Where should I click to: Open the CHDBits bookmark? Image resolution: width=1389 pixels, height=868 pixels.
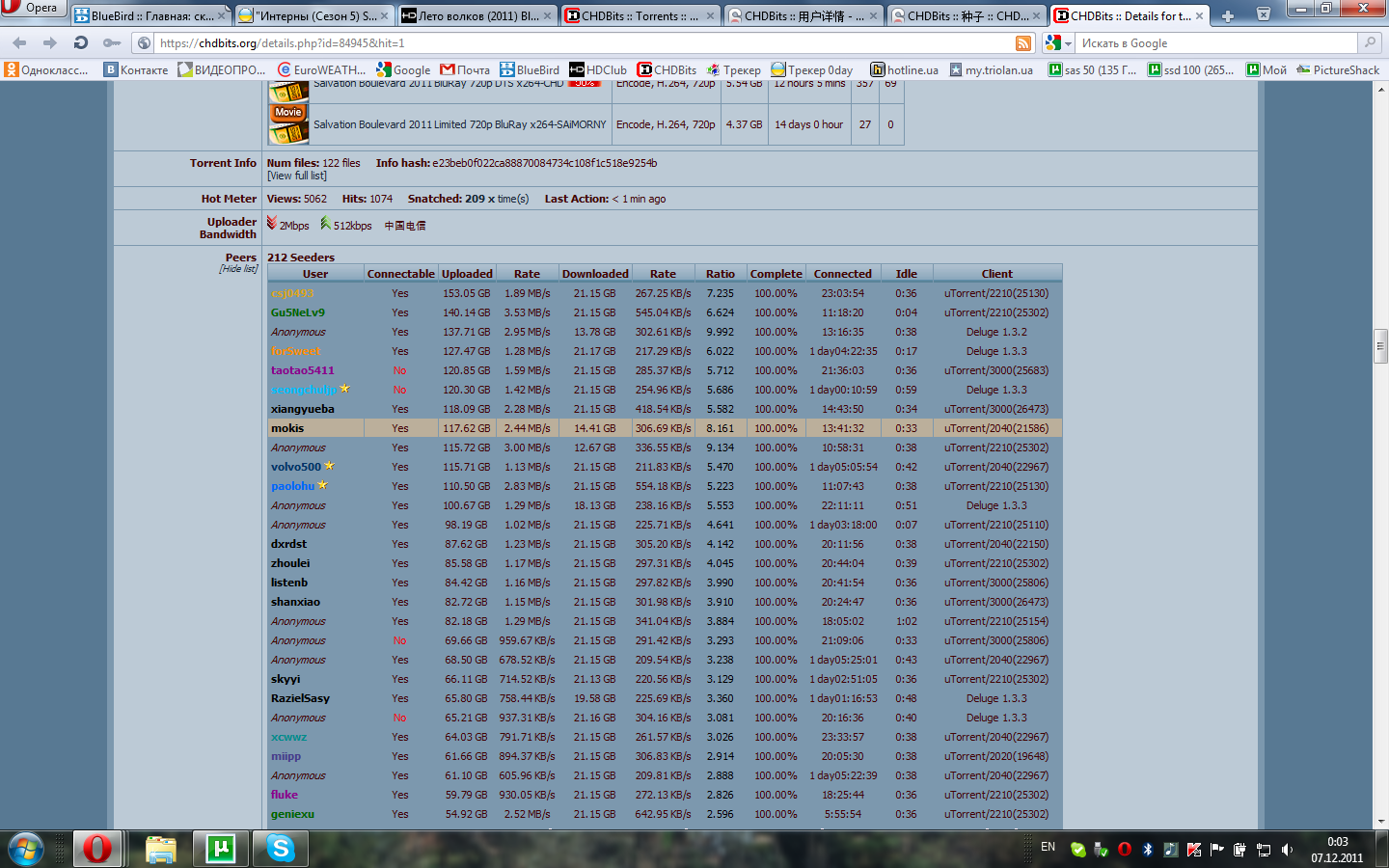(667, 69)
